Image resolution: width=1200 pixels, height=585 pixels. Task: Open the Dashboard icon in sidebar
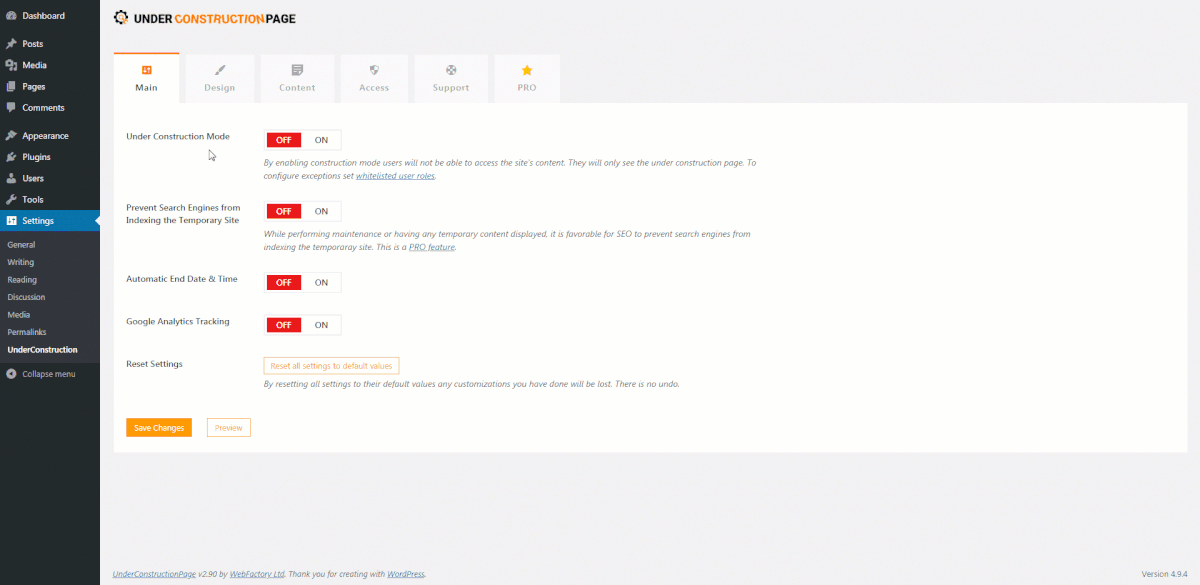pos(11,16)
